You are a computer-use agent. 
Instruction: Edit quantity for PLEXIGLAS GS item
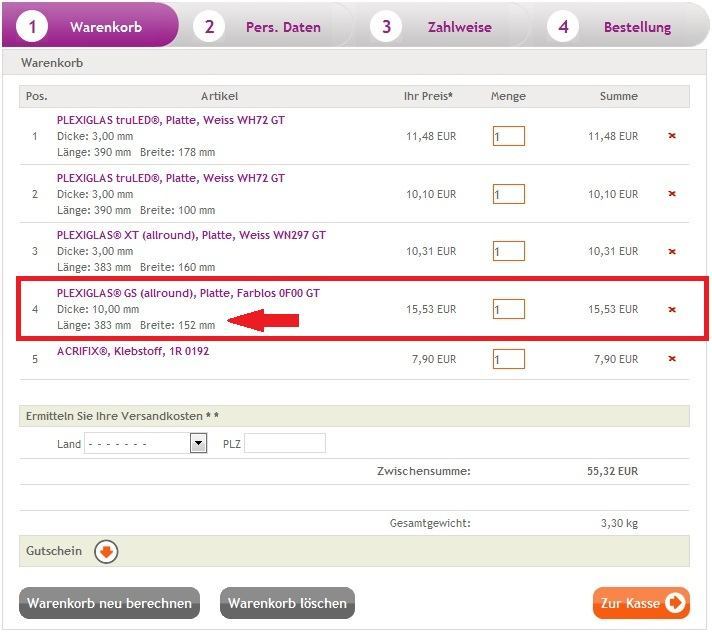point(509,309)
